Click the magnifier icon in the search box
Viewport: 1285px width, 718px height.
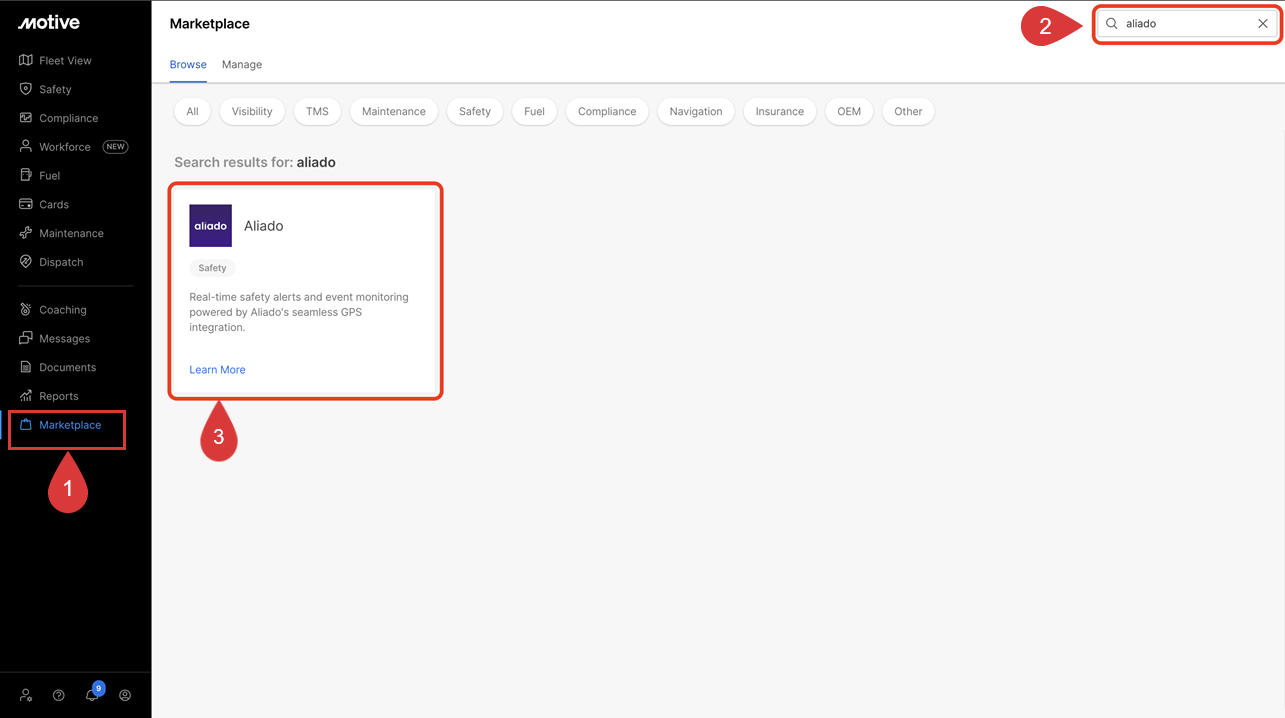pos(1111,23)
